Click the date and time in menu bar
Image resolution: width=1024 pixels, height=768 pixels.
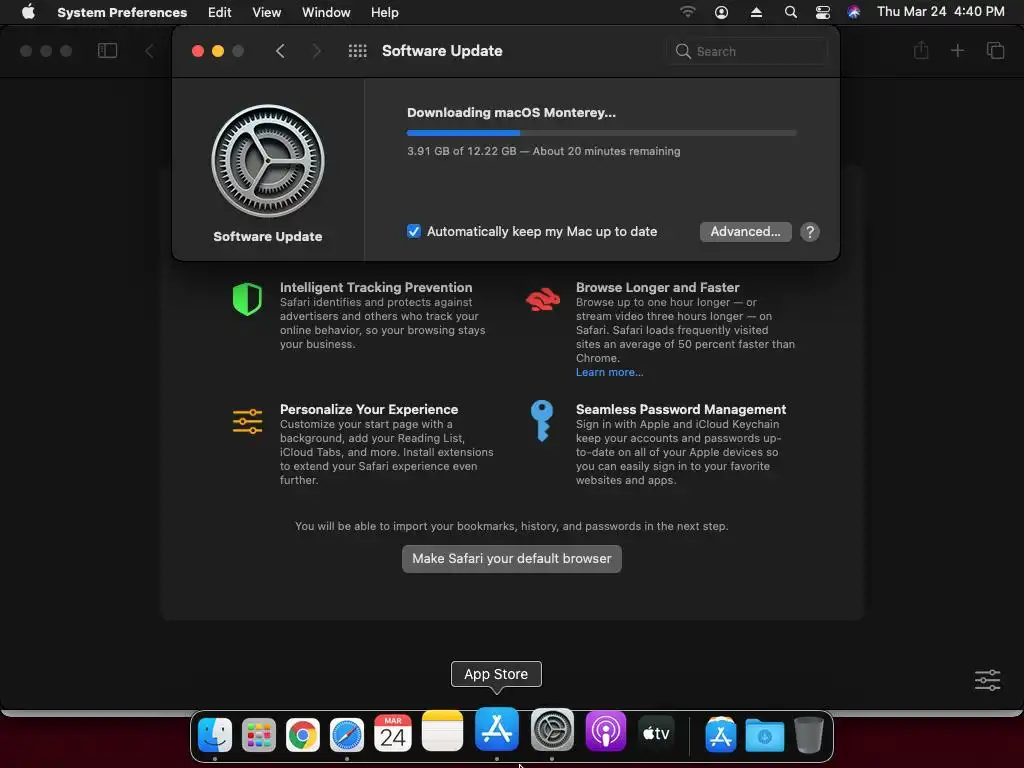[940, 12]
